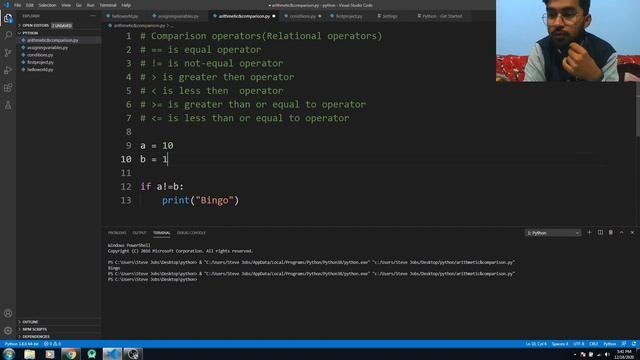
Task: Open firstproject.py in explorer tree
Action: [40, 62]
